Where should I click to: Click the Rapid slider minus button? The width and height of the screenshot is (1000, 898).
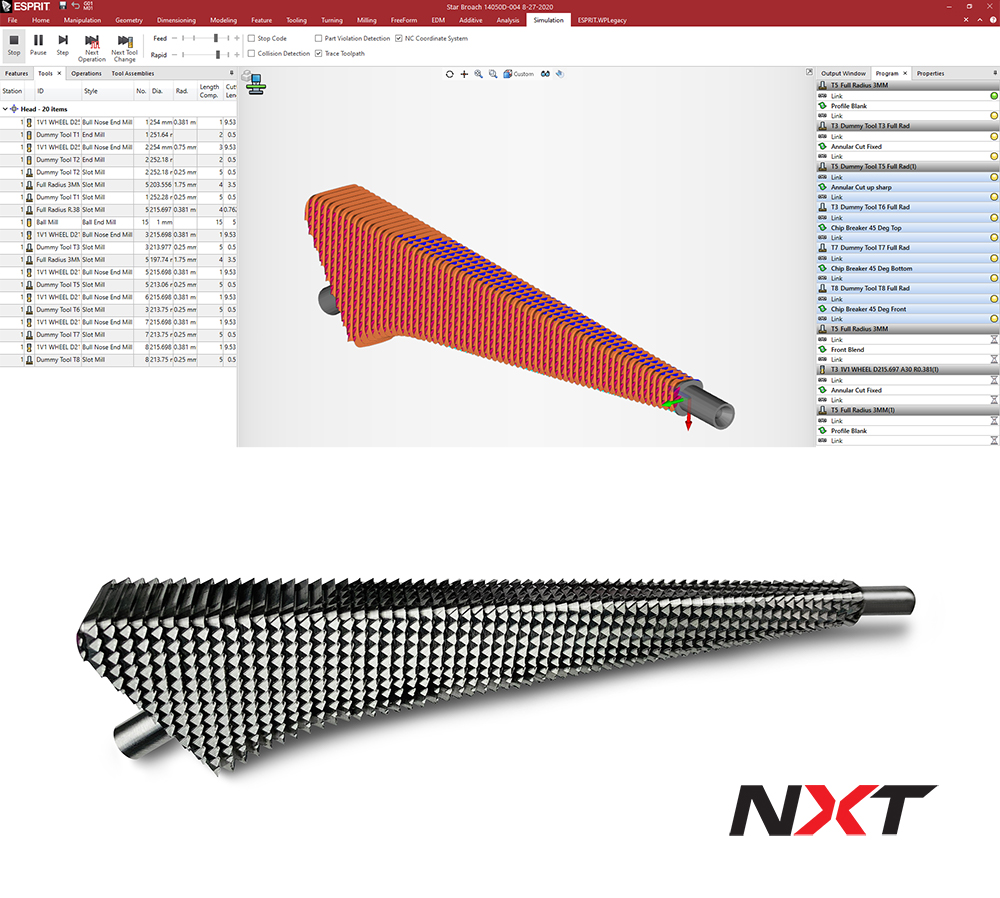(175, 55)
